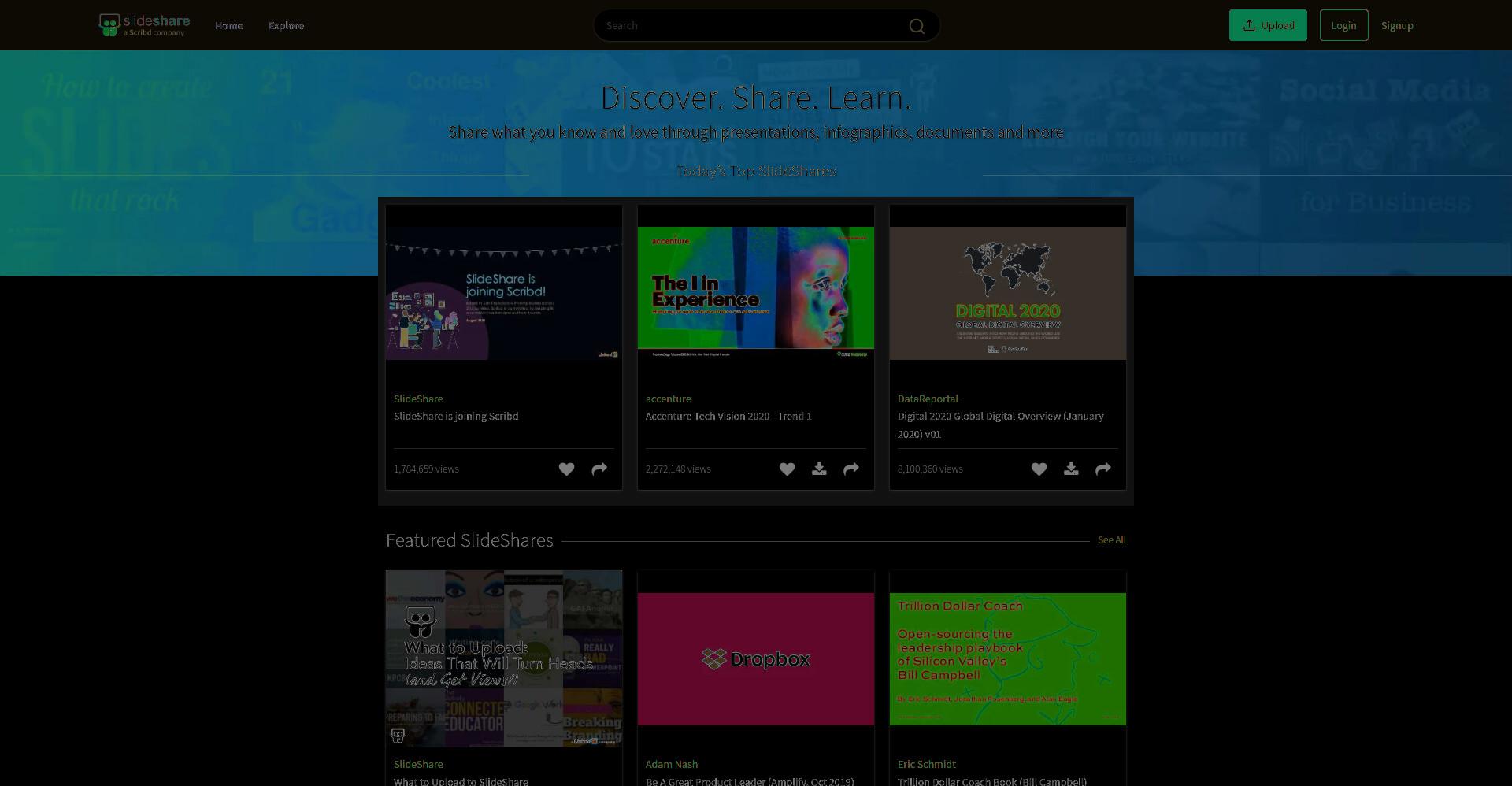Click the 'Featured SlideShares' heading
Screen dimensions: 1512x786
click(469, 540)
